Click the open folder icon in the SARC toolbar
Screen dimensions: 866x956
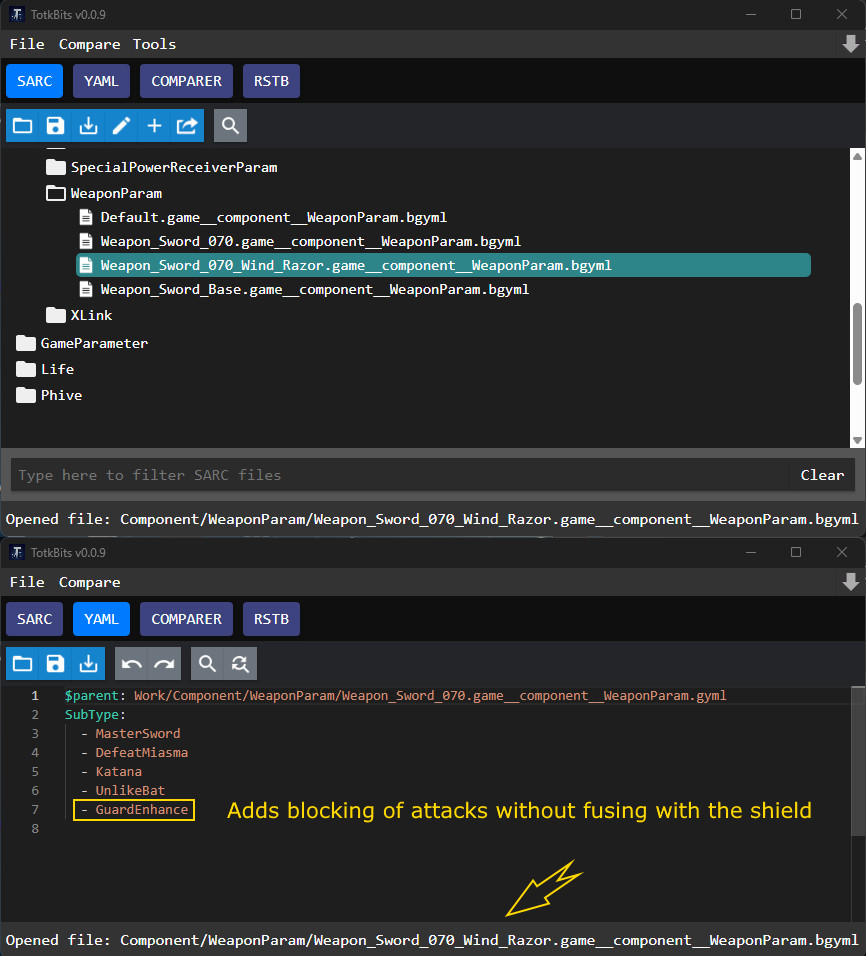pyautogui.click(x=22, y=125)
